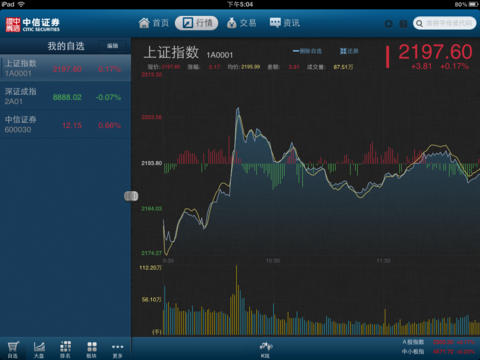Open the 资讯 news tab

pyautogui.click(x=285, y=23)
